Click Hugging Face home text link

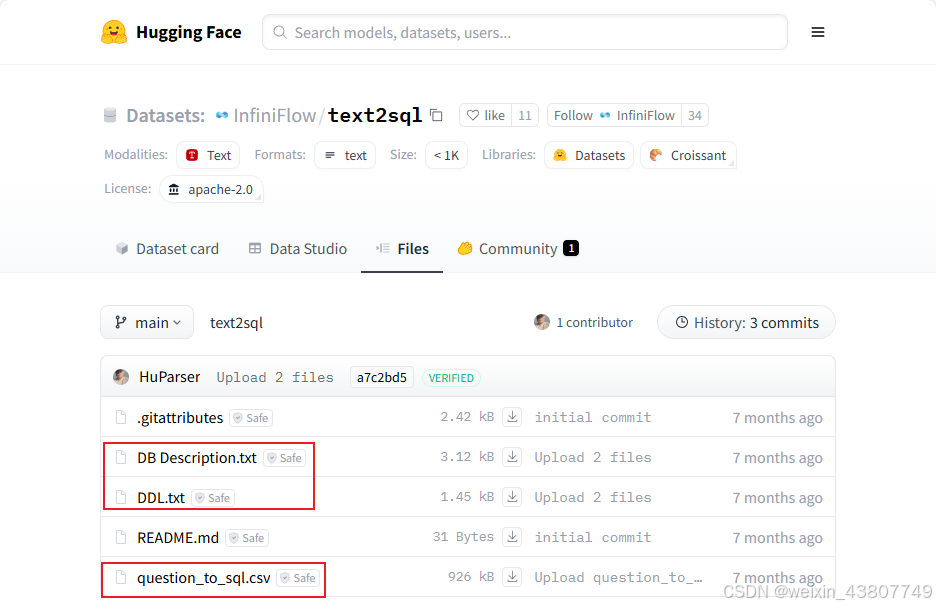coord(189,32)
